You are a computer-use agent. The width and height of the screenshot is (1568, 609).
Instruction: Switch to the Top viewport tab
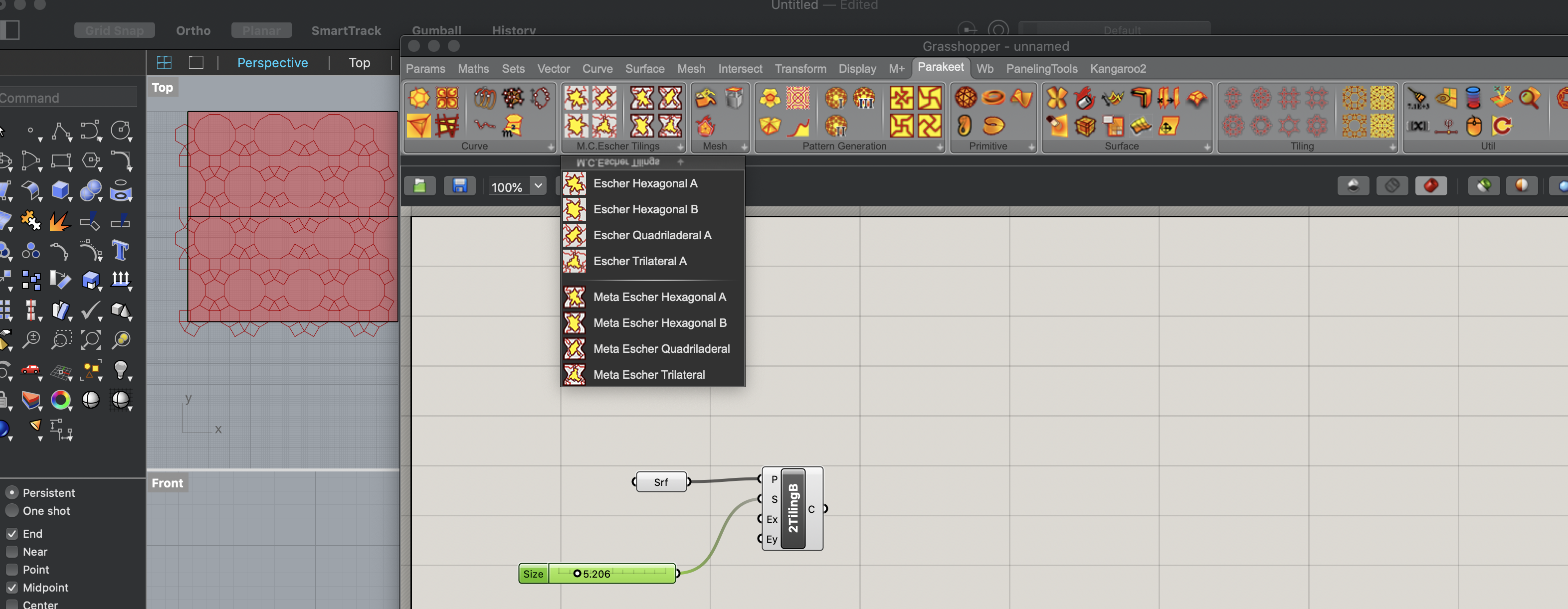pyautogui.click(x=359, y=63)
